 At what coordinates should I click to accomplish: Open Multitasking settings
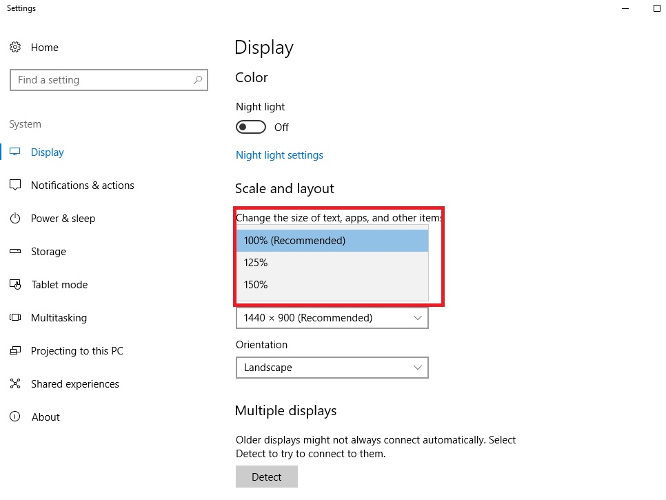coord(59,318)
